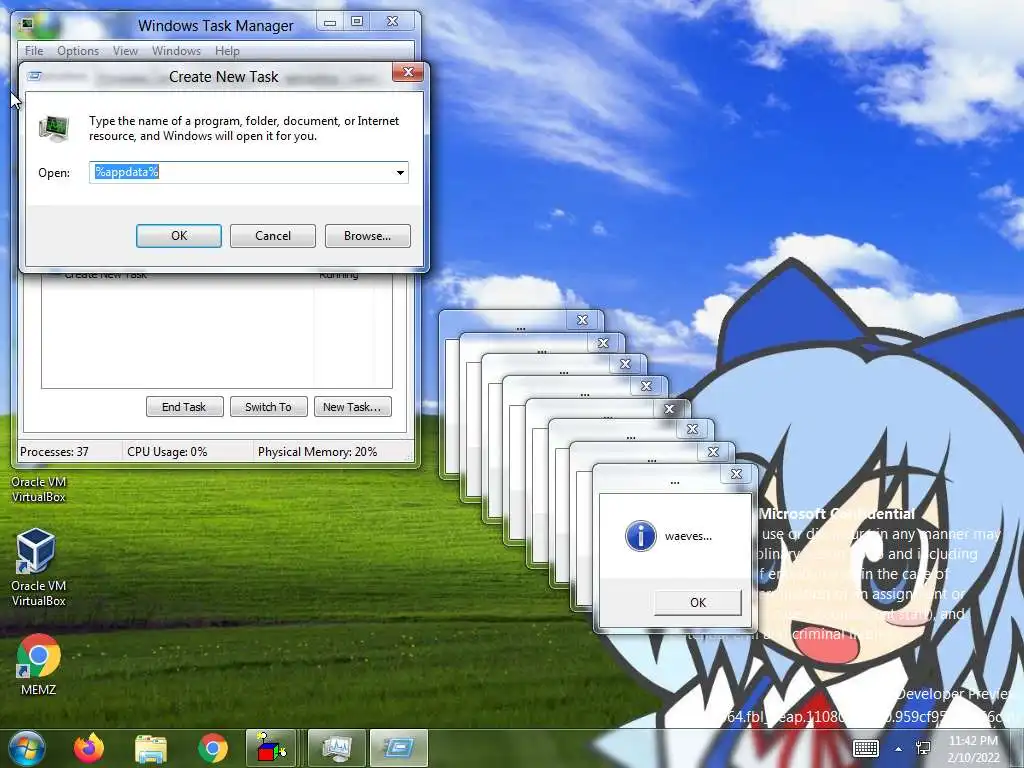The width and height of the screenshot is (1024, 768).
Task: Open the View menu in Task Manager
Action: (x=125, y=51)
